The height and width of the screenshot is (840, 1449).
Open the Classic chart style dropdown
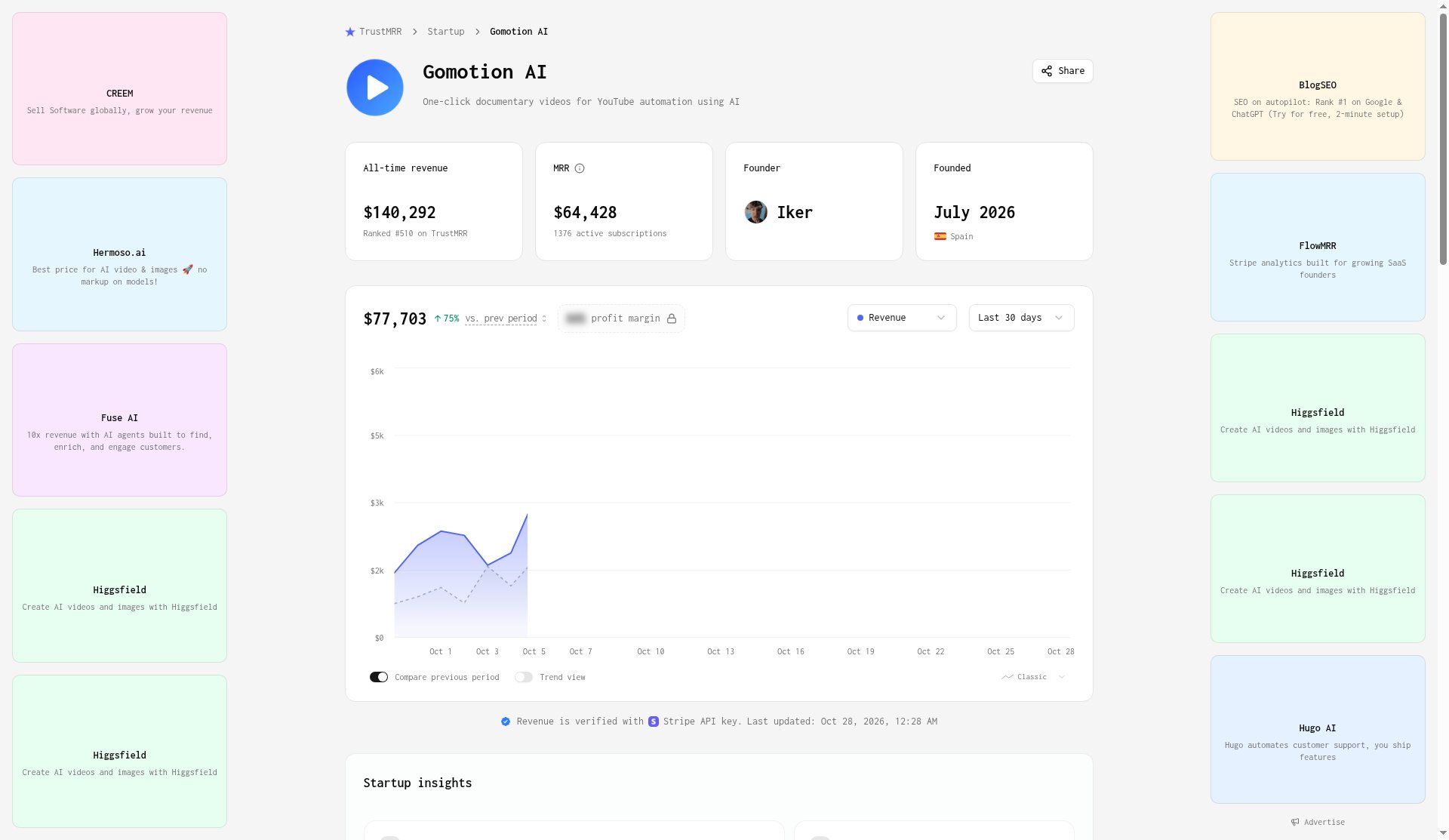coord(1034,677)
